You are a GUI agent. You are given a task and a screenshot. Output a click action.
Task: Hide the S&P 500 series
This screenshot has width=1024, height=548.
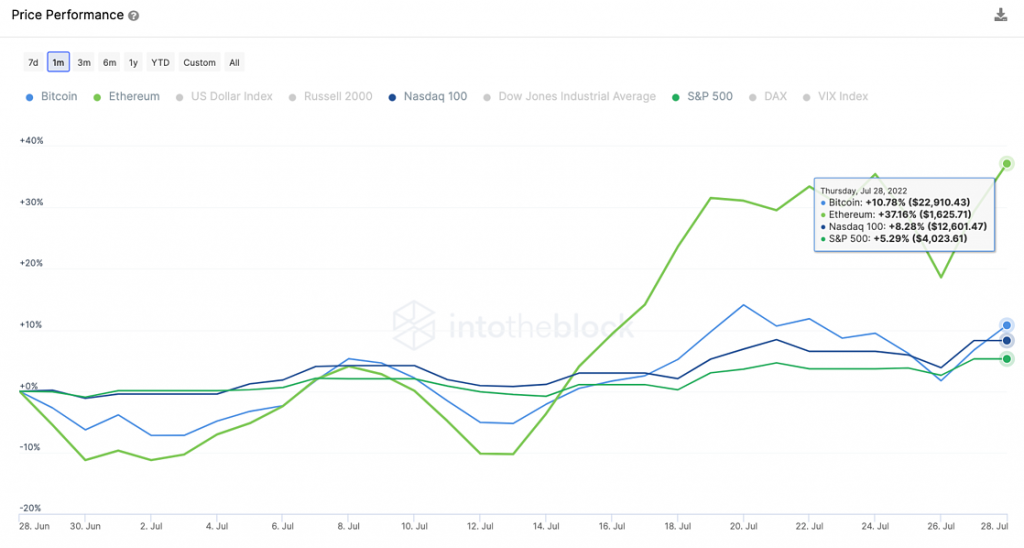702,97
